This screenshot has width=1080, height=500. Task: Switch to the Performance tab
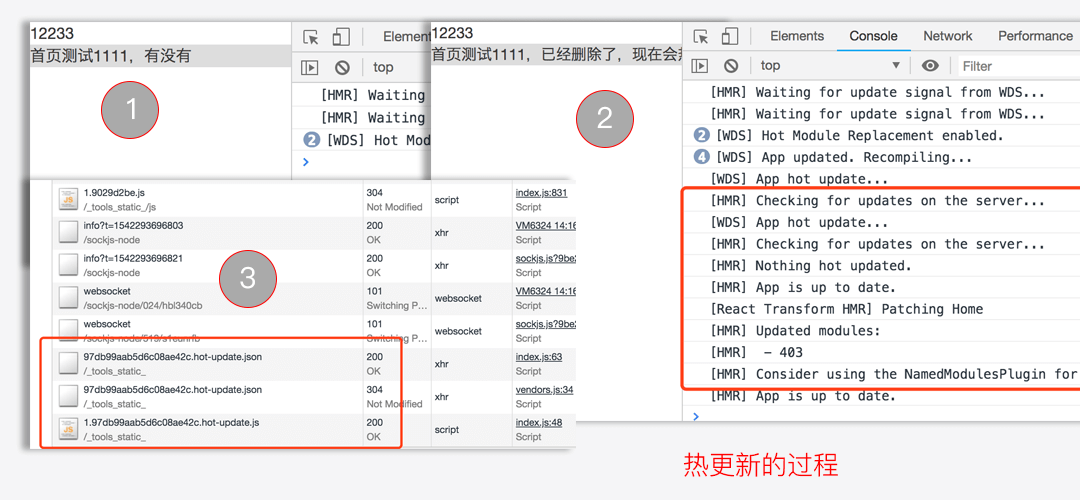point(1035,37)
